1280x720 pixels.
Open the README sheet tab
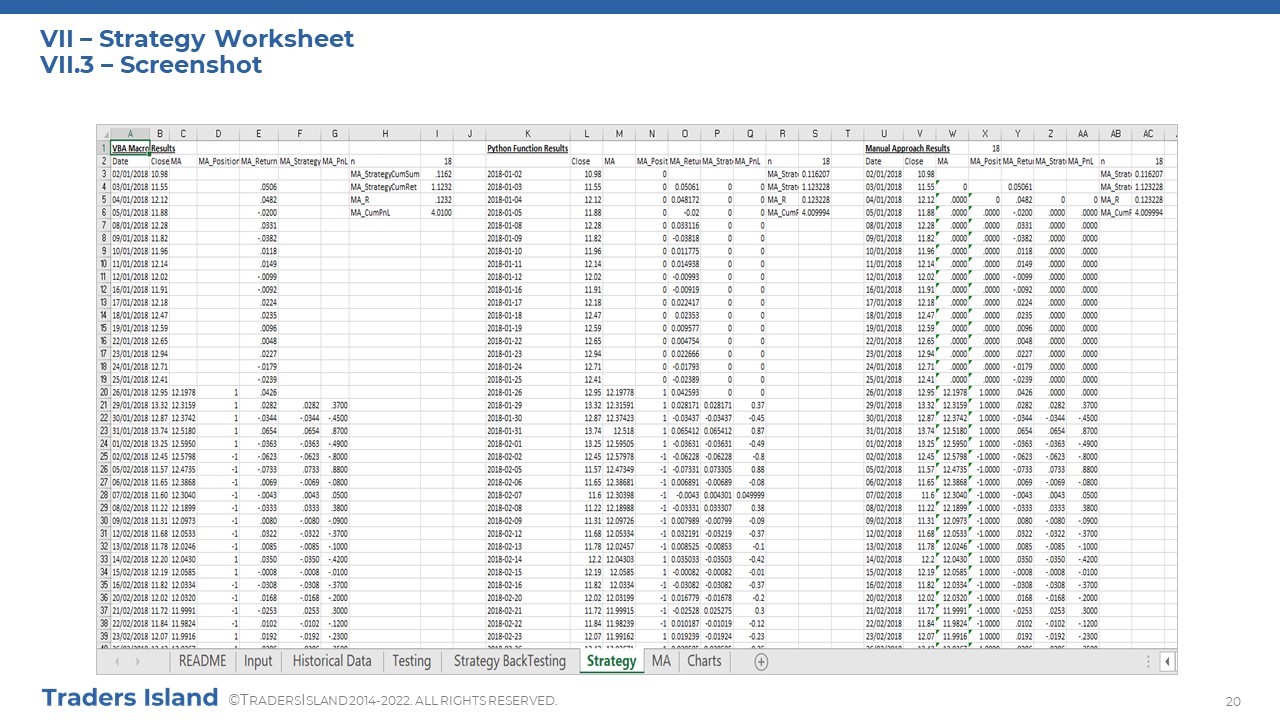coord(201,661)
